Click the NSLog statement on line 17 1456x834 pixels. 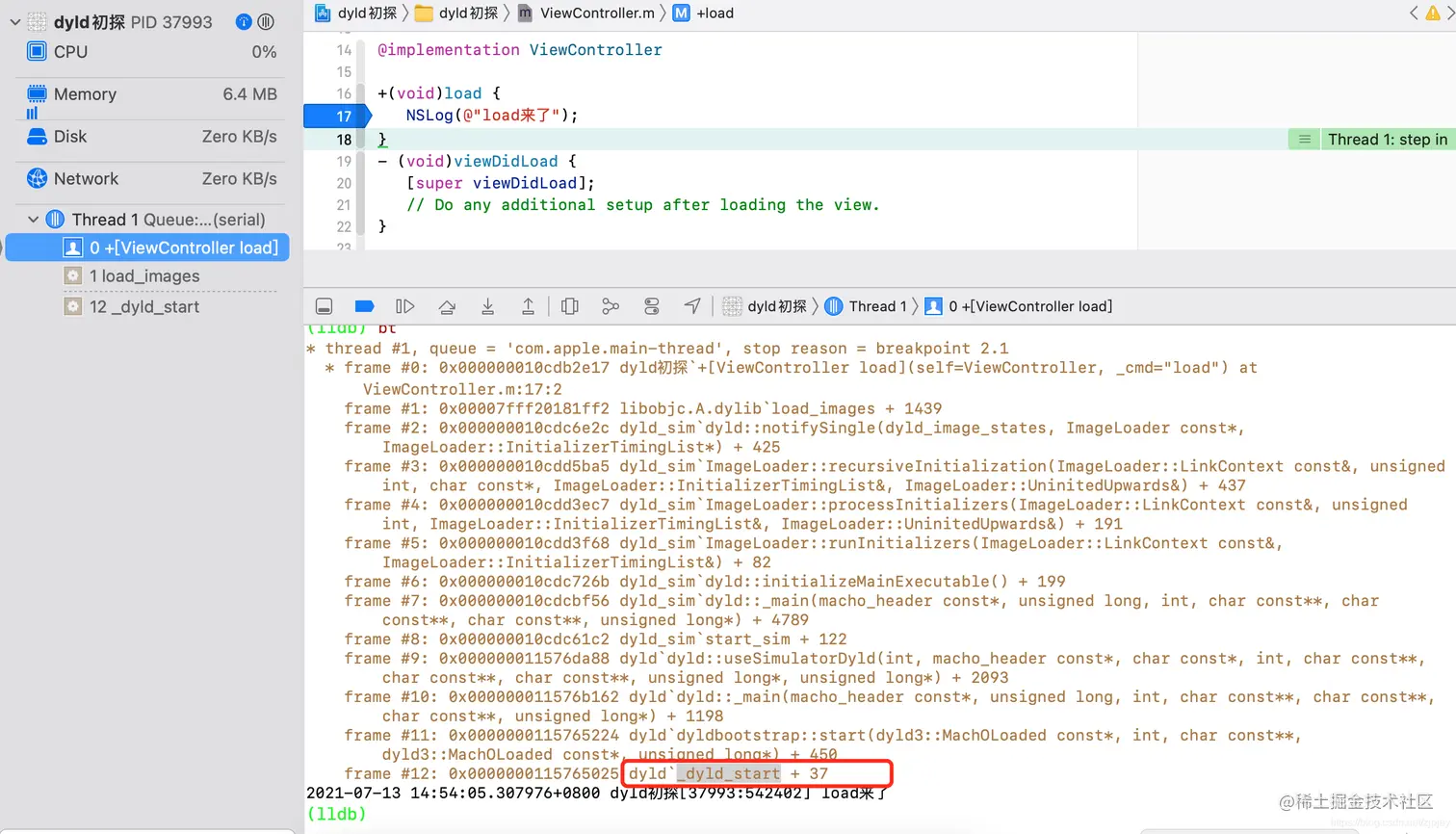click(x=491, y=116)
